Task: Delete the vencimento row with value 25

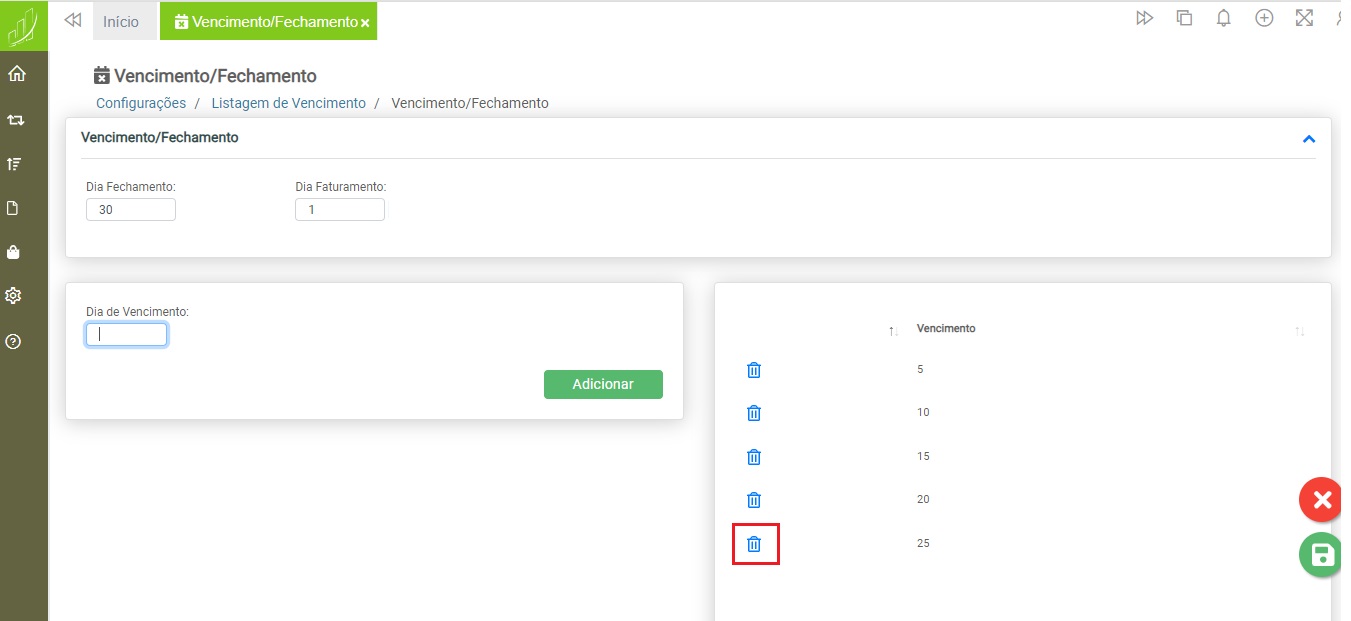Action: pos(754,544)
